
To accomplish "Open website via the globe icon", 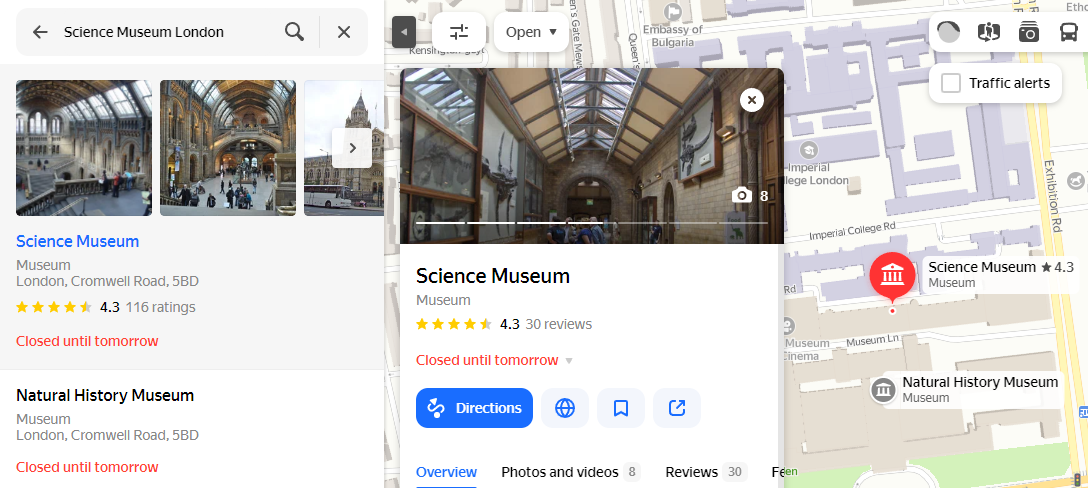I will [x=565, y=408].
